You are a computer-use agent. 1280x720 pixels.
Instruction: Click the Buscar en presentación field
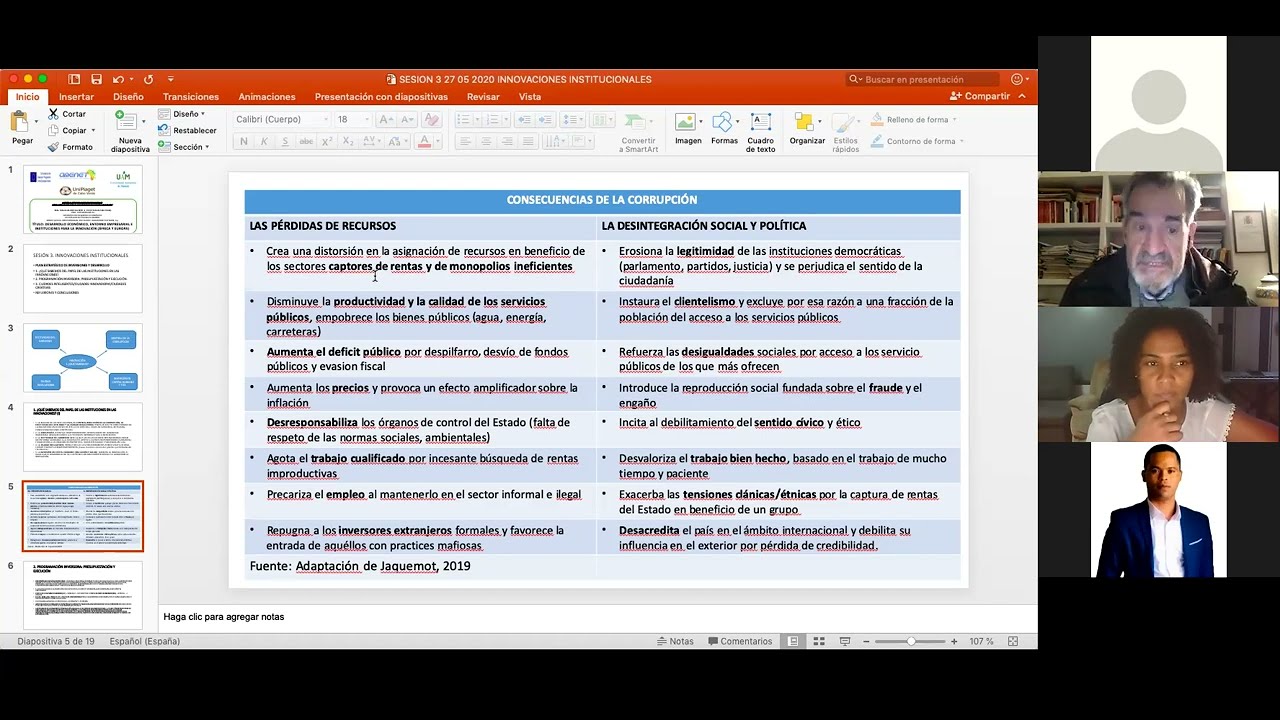point(922,79)
